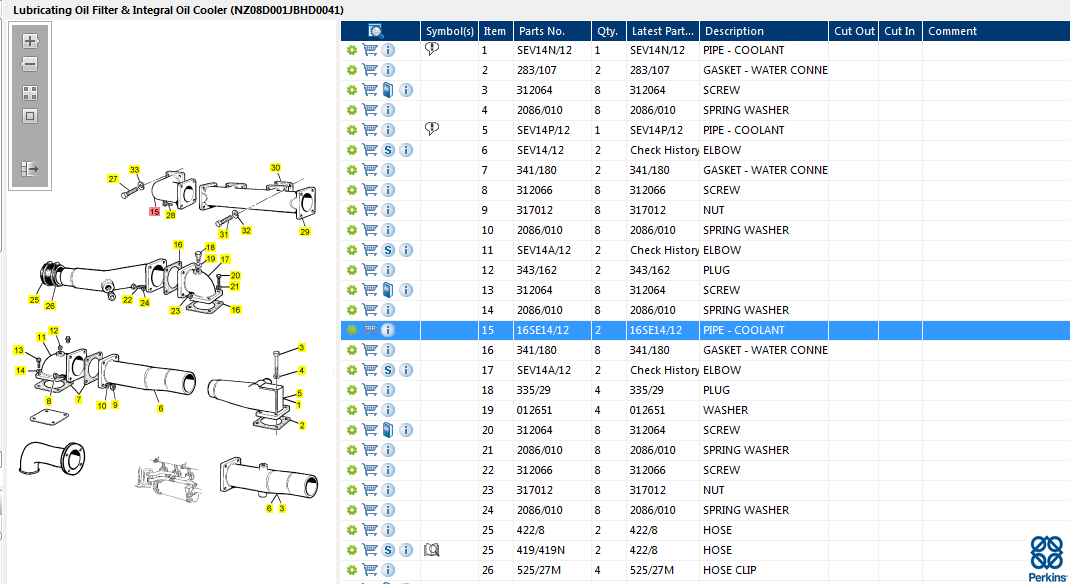Click the Comment column header
This screenshot has height=584, width=1070.
coord(996,31)
